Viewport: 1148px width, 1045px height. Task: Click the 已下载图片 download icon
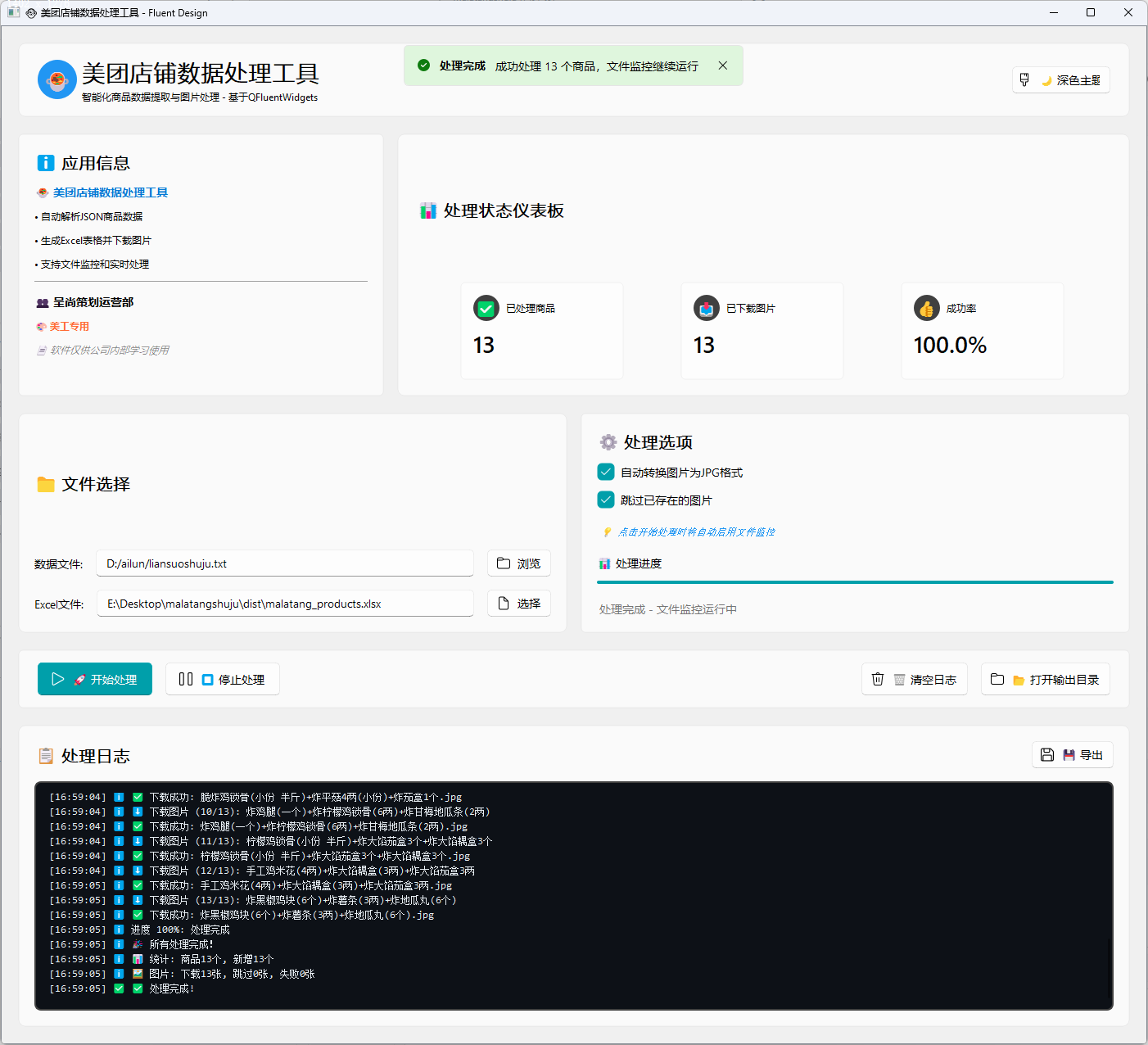[x=707, y=308]
